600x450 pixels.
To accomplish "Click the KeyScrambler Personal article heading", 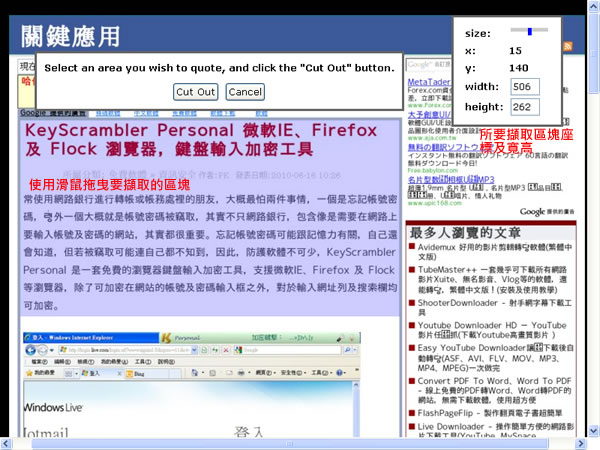I will pyautogui.click(x=201, y=140).
